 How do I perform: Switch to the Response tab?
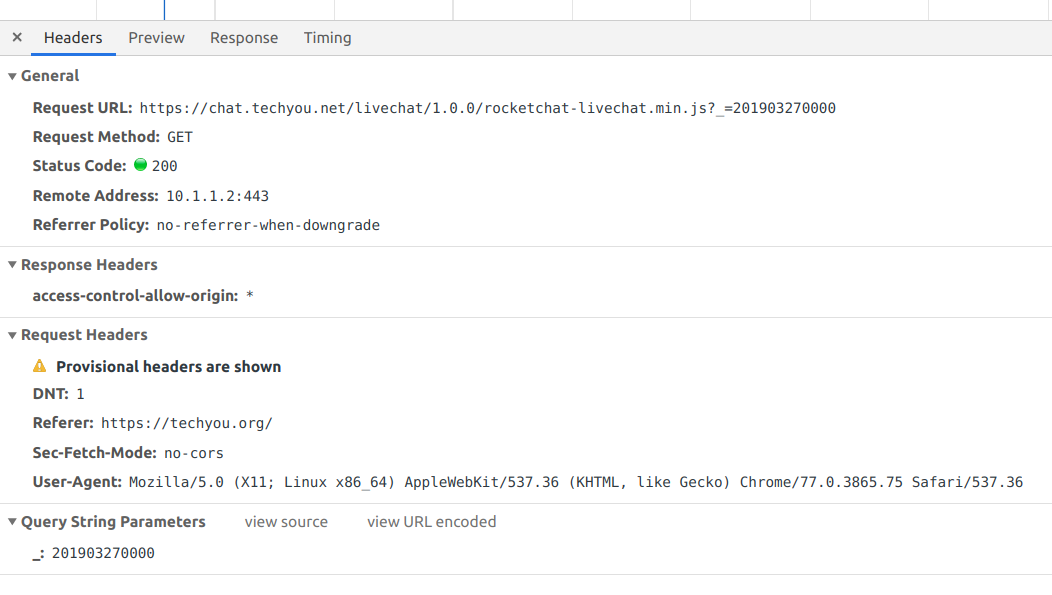tap(243, 37)
